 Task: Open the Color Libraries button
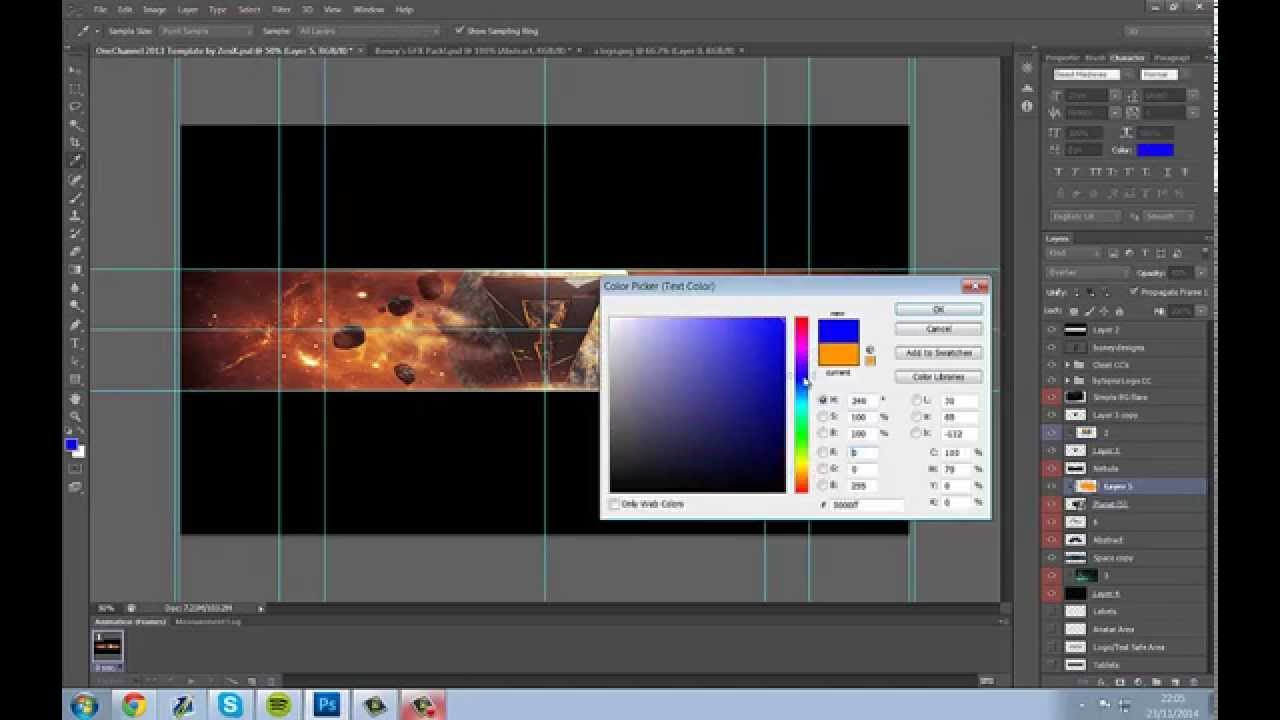click(x=938, y=377)
